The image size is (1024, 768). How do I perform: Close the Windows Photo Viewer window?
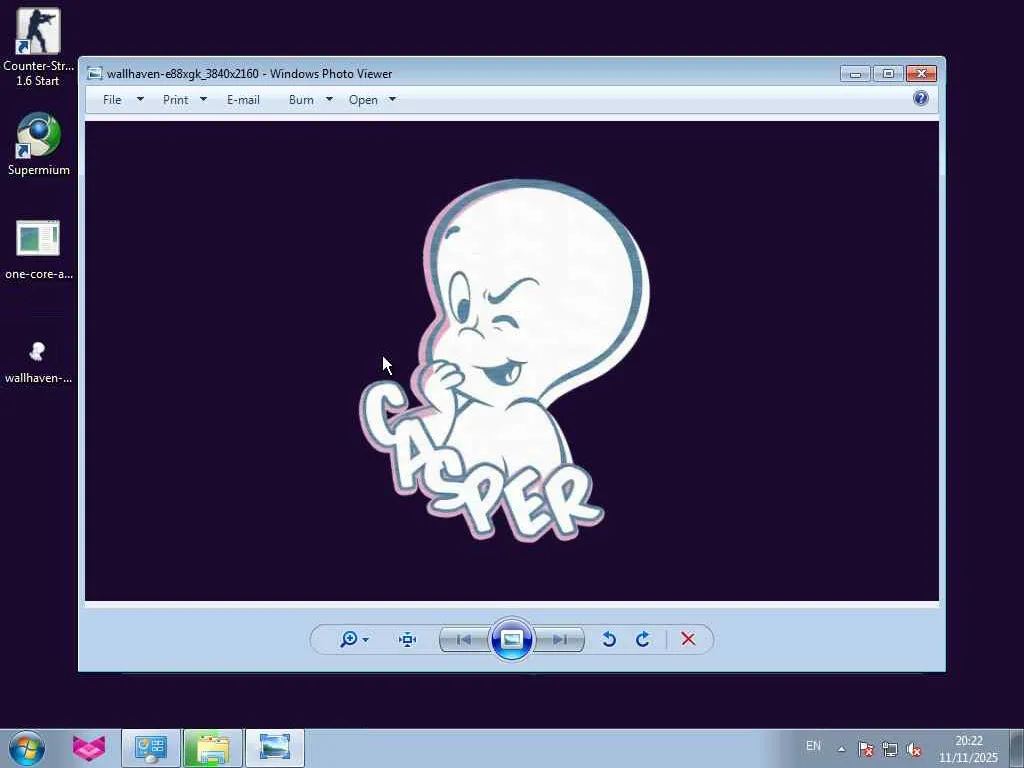coord(921,74)
